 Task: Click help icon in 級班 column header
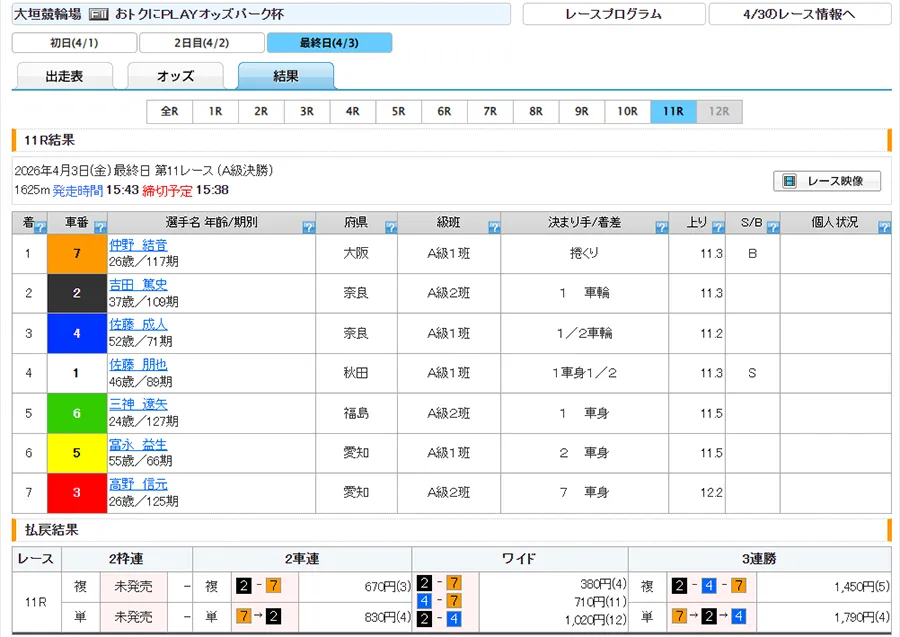tap(492, 228)
